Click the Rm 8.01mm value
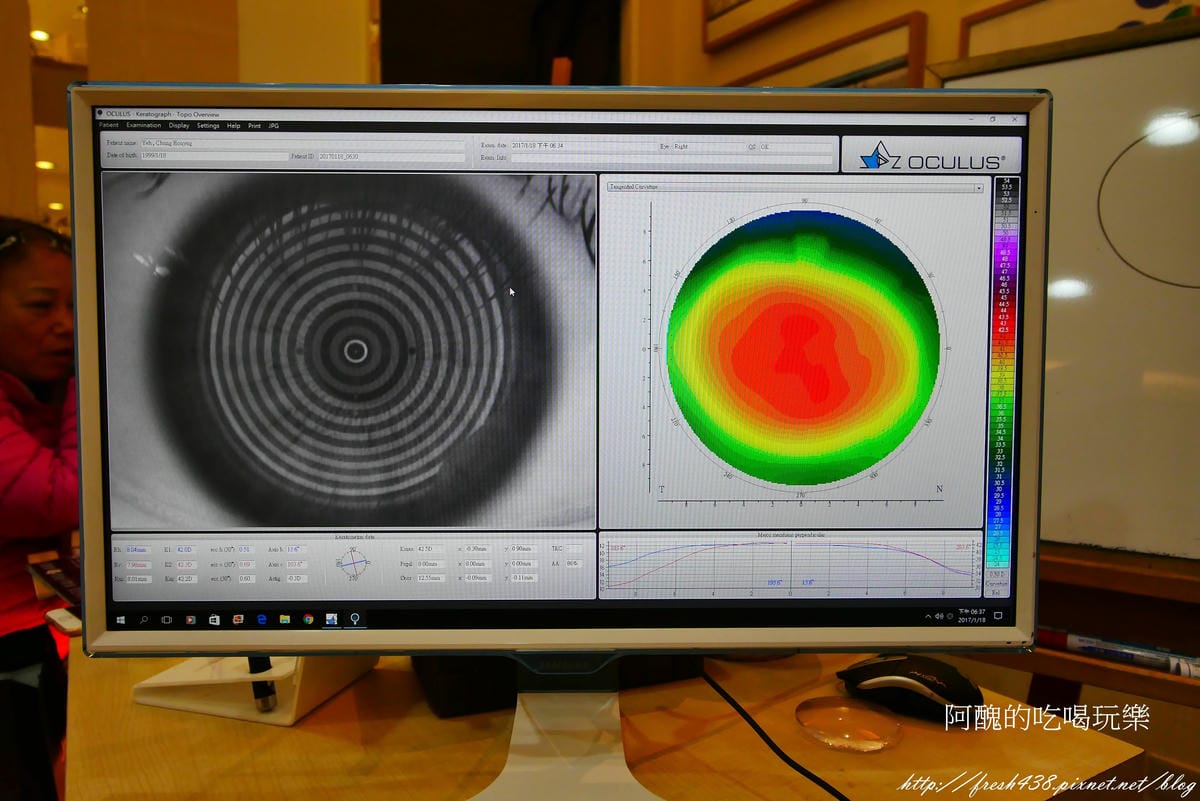 point(138,579)
